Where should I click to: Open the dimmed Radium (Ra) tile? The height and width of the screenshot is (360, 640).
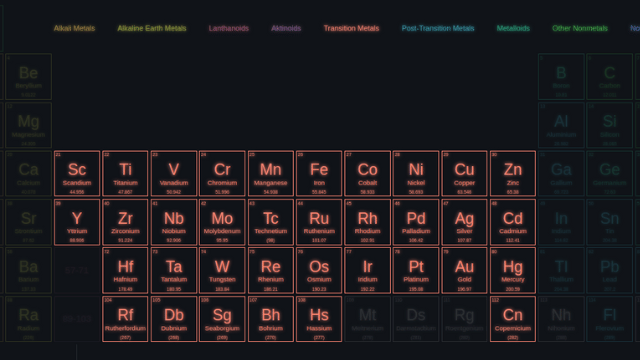click(29, 319)
